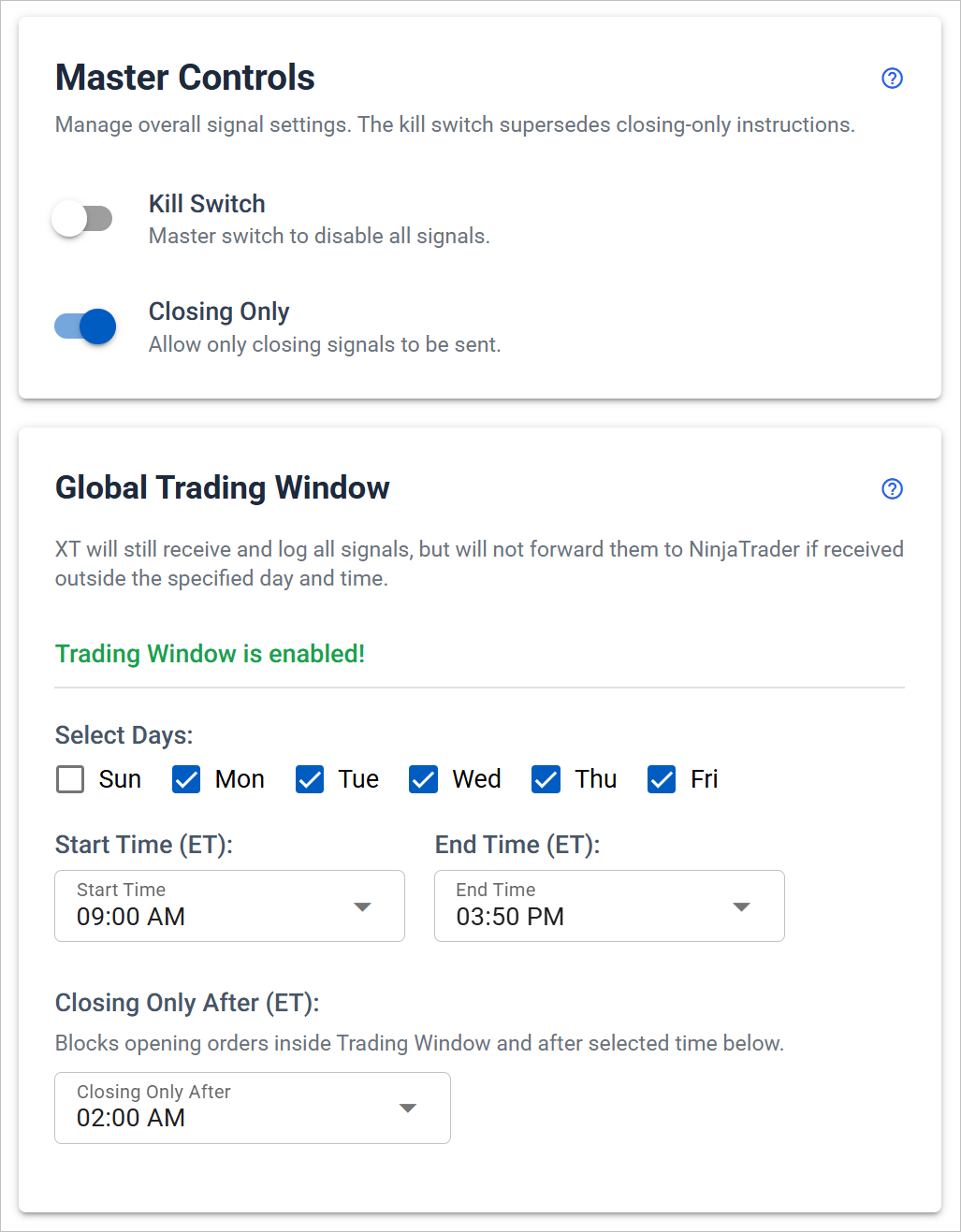Screen dimensions: 961x1232
Task: Click the End Time (ET): label
Action: [517, 845]
